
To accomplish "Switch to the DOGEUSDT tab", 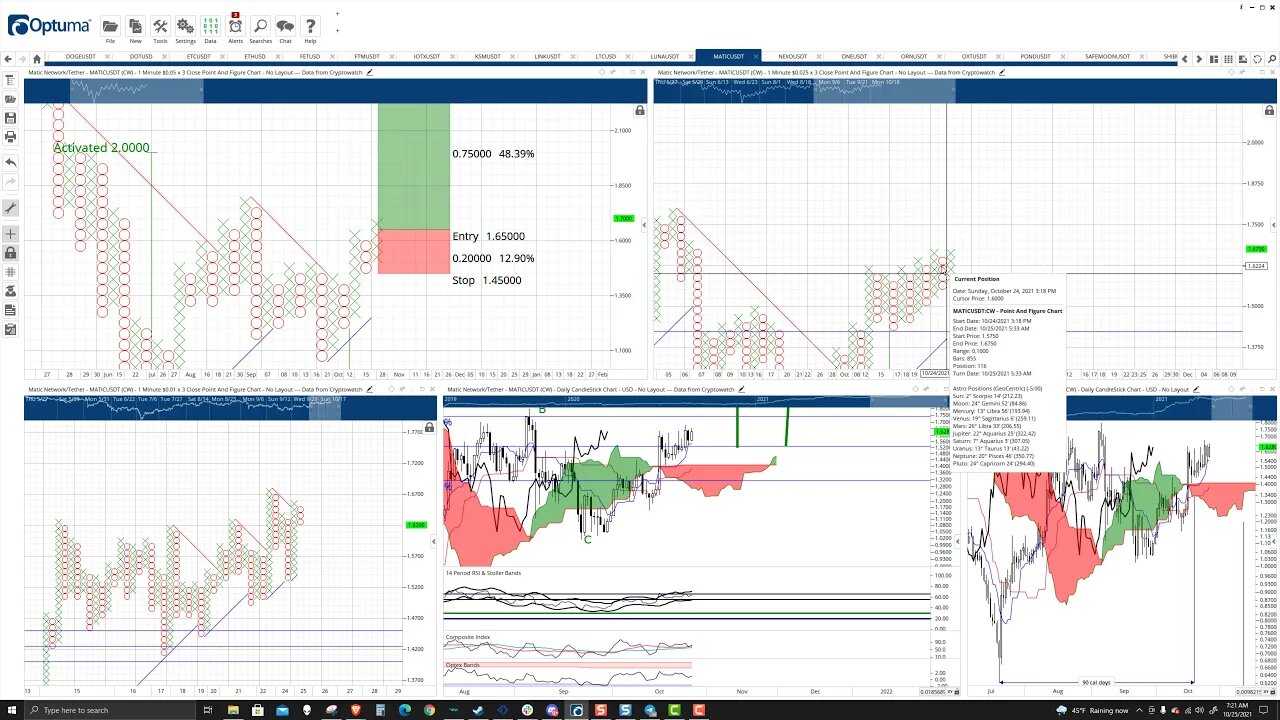I will click(x=80, y=57).
